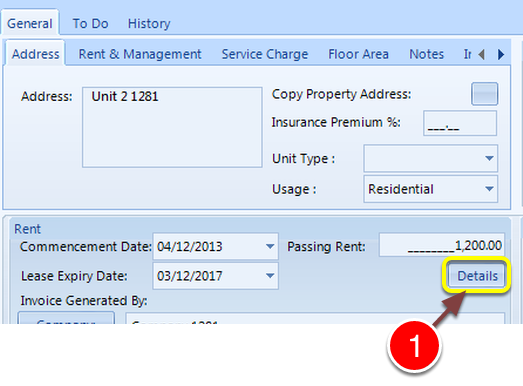Screen dimensions: 523x386
Task: Toggle the Copy Property Address checkbox
Action: tap(484, 94)
